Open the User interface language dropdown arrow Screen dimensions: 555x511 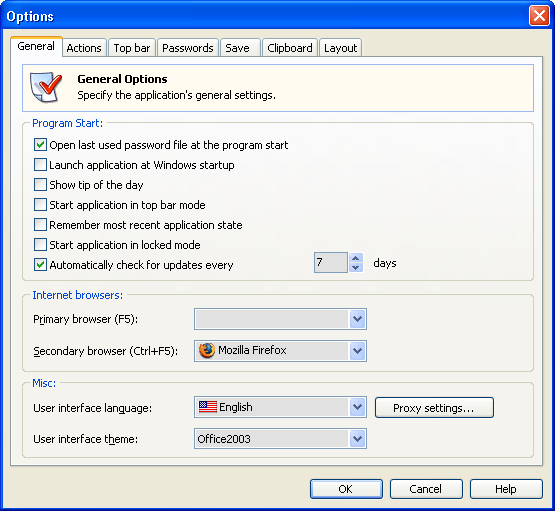click(357, 407)
